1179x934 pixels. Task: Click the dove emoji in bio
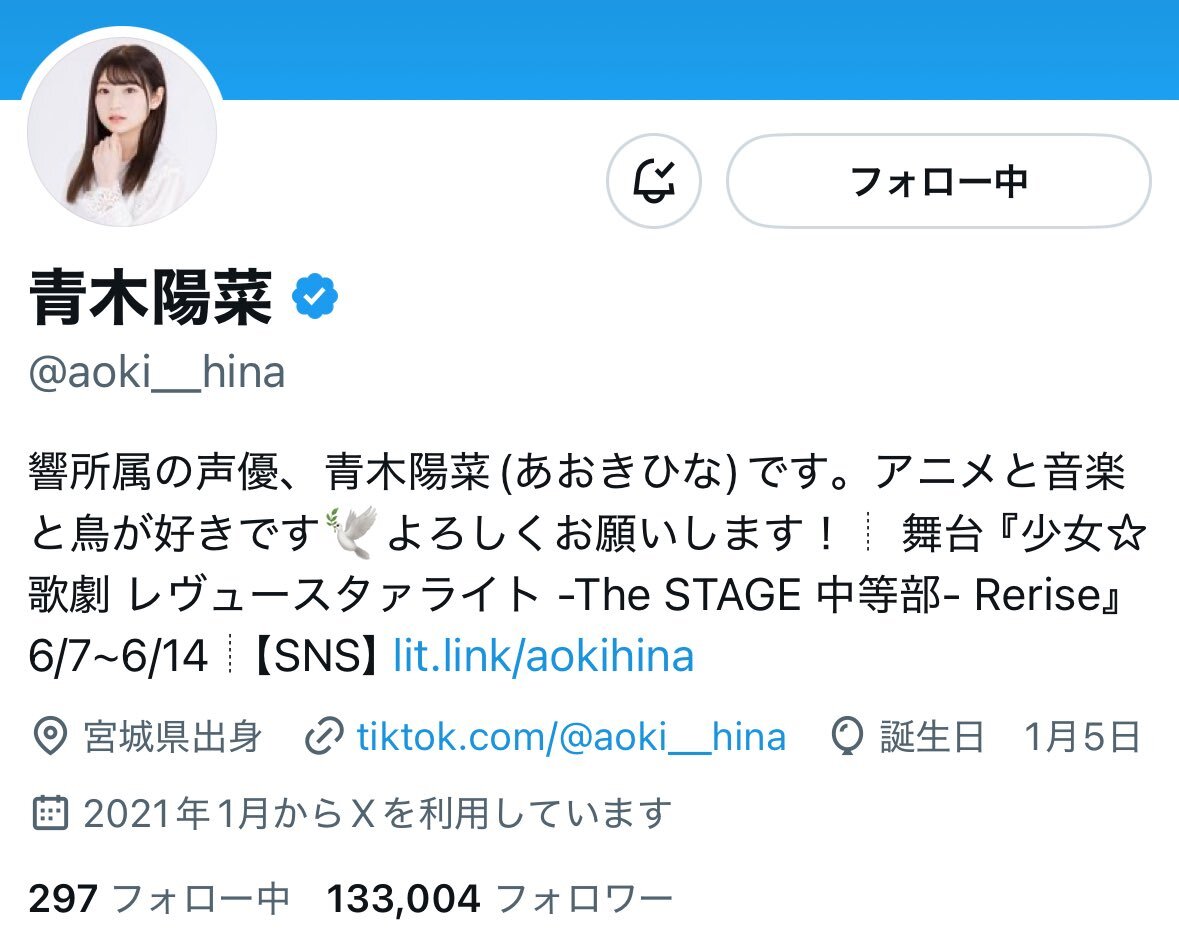tap(351, 532)
